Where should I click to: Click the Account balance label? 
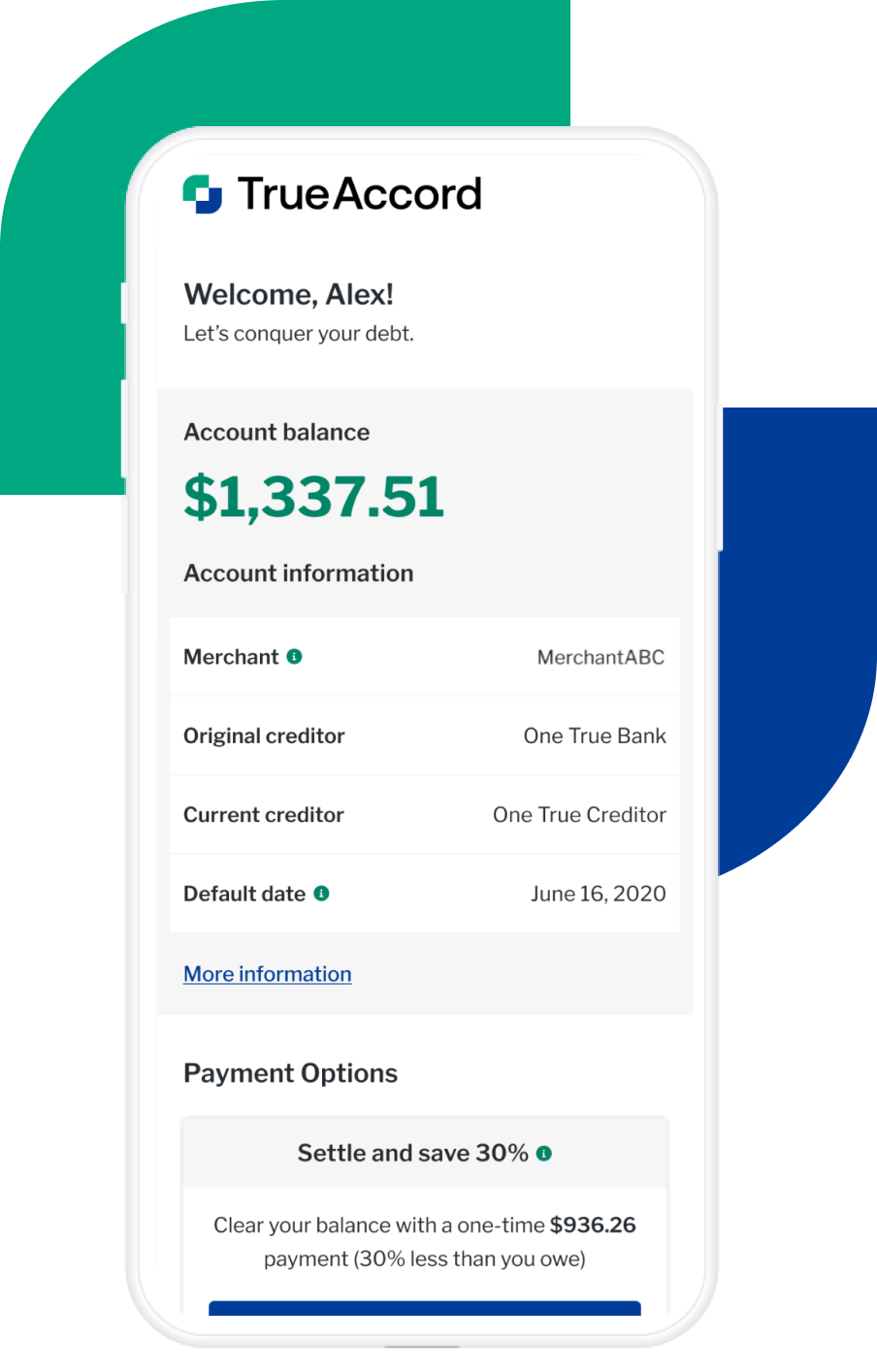276,432
